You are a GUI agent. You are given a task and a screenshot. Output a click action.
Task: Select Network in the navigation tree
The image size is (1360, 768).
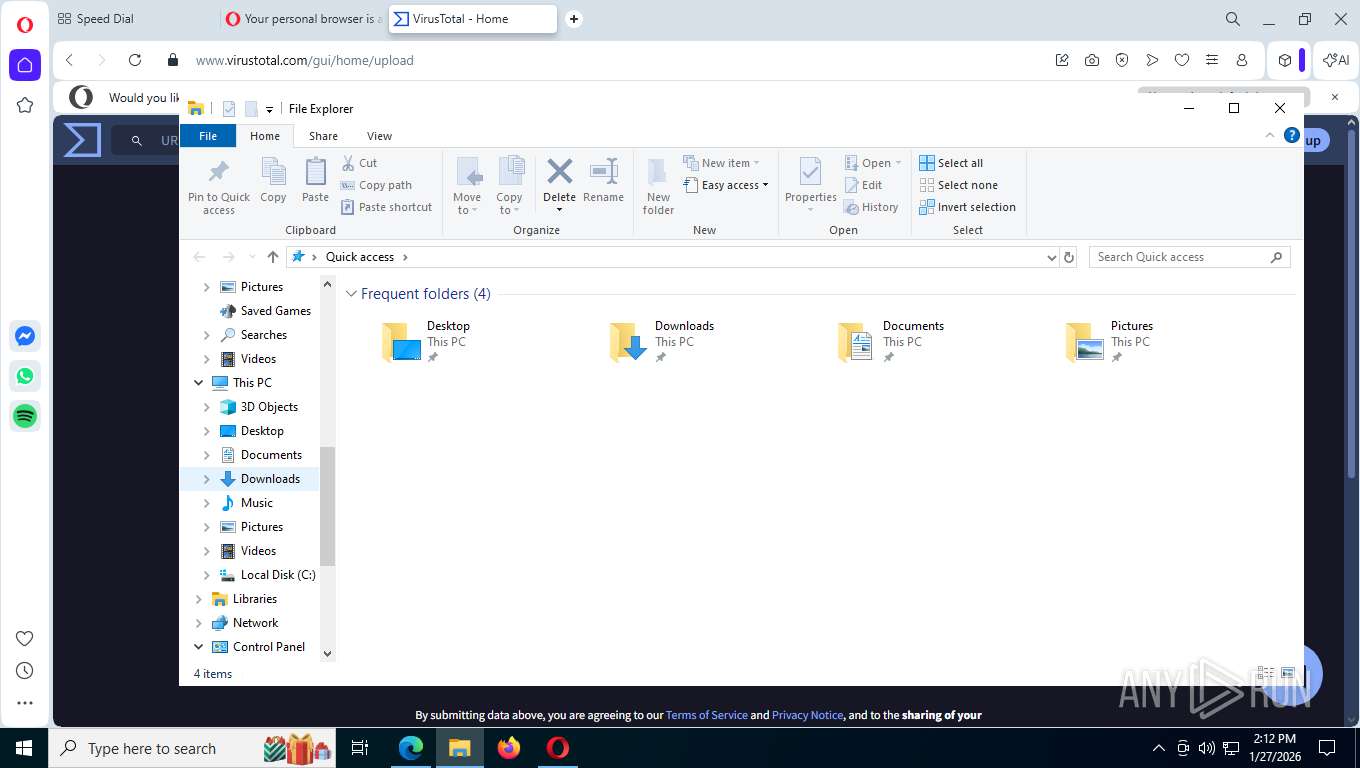pyautogui.click(x=255, y=623)
